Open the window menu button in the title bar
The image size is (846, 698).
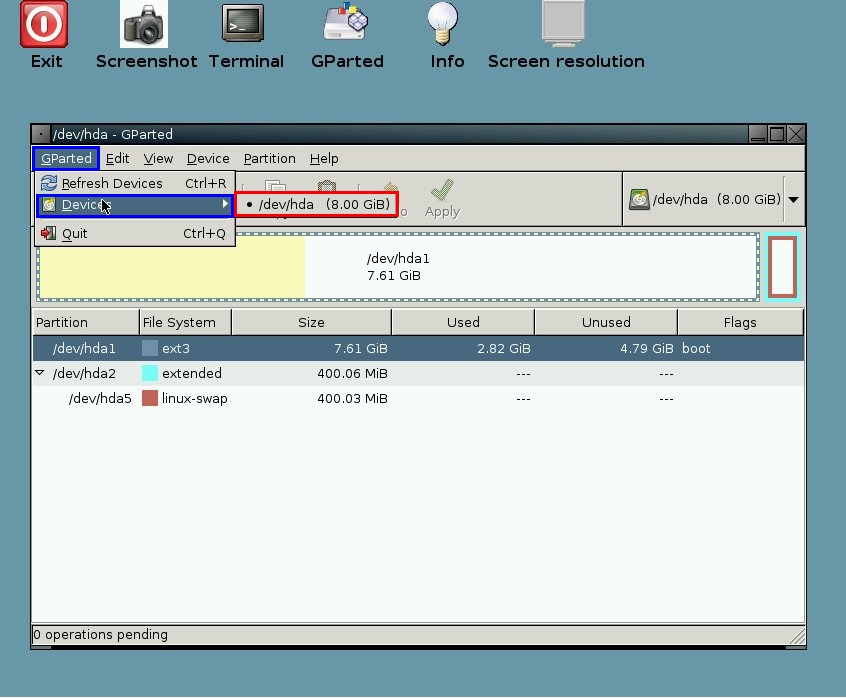[41, 134]
